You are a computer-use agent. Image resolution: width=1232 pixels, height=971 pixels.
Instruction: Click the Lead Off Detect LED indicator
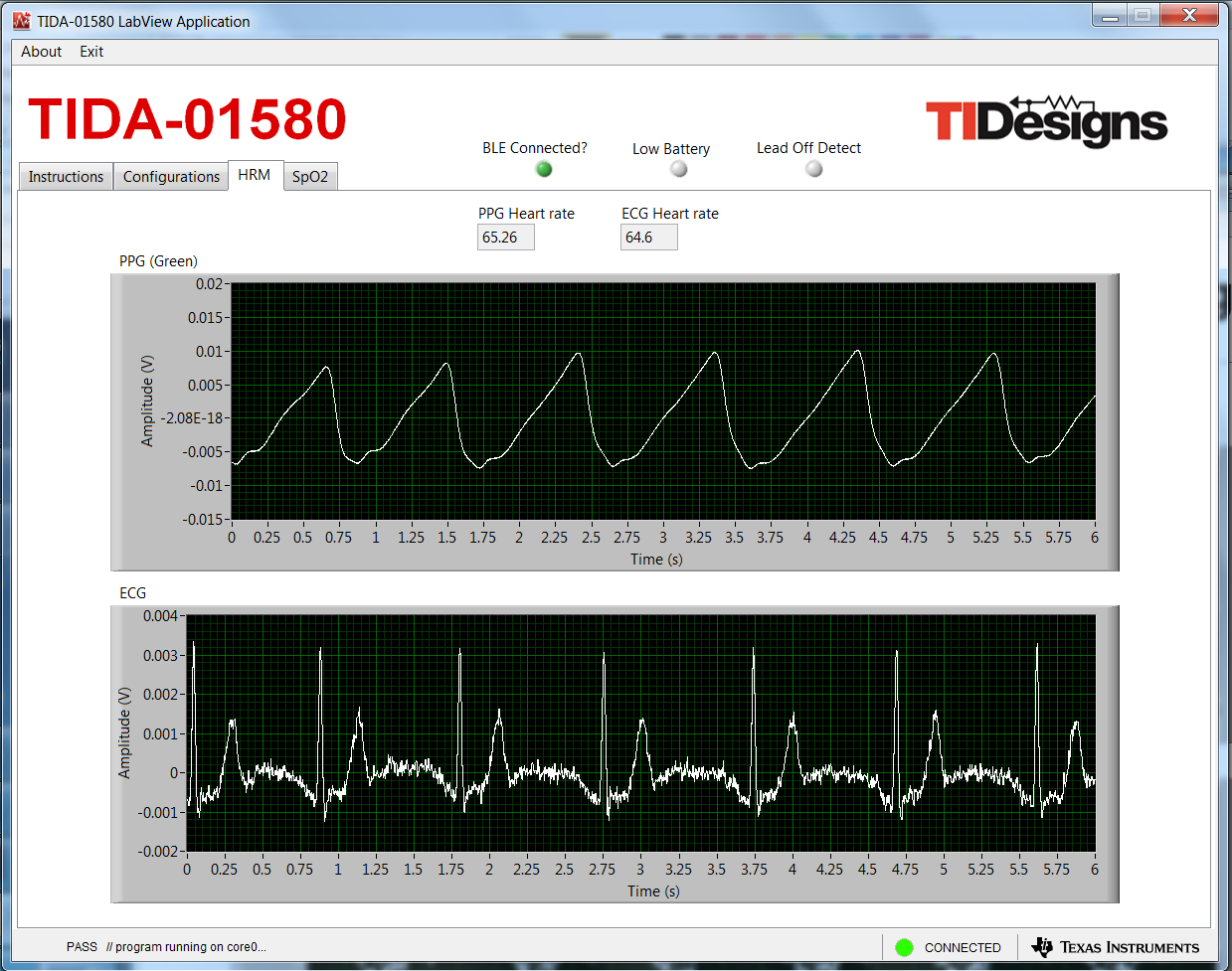click(814, 169)
